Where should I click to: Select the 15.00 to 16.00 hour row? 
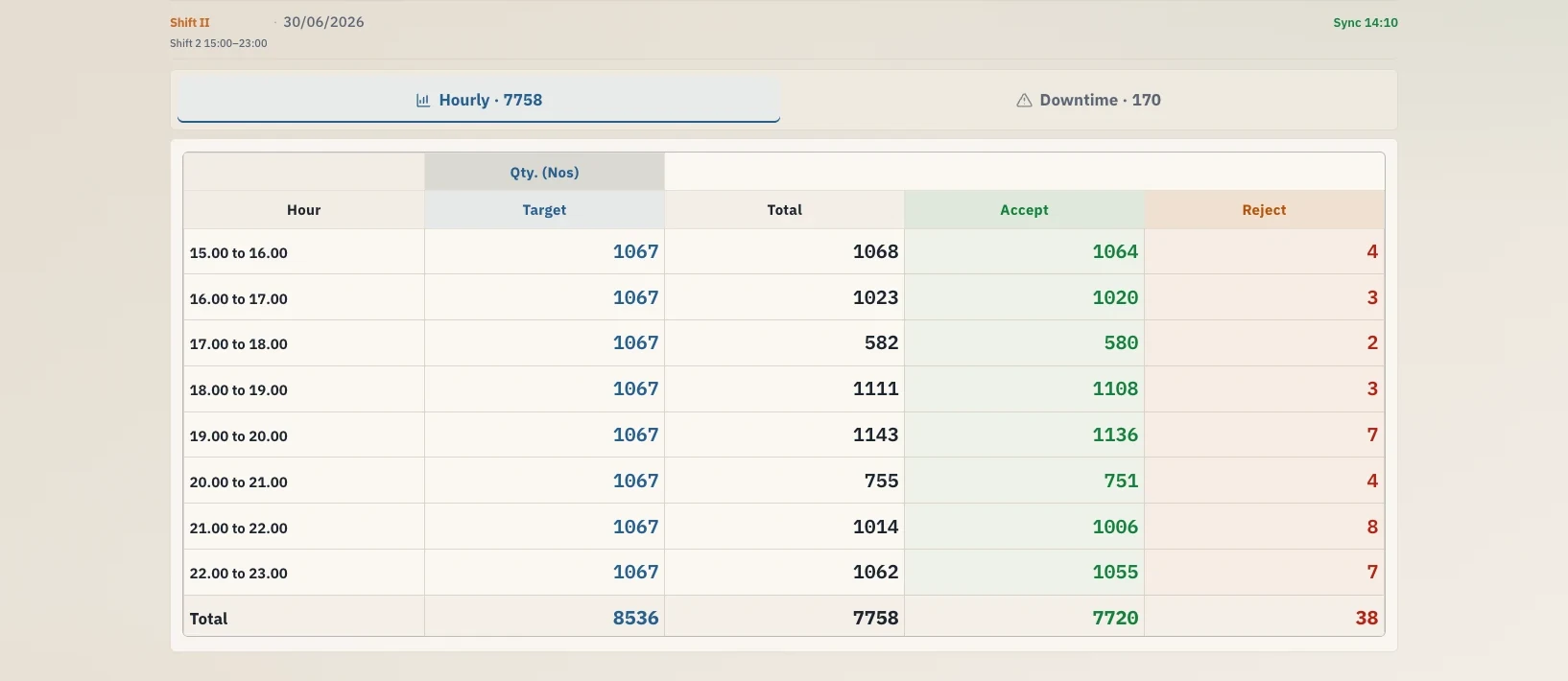tap(784, 252)
